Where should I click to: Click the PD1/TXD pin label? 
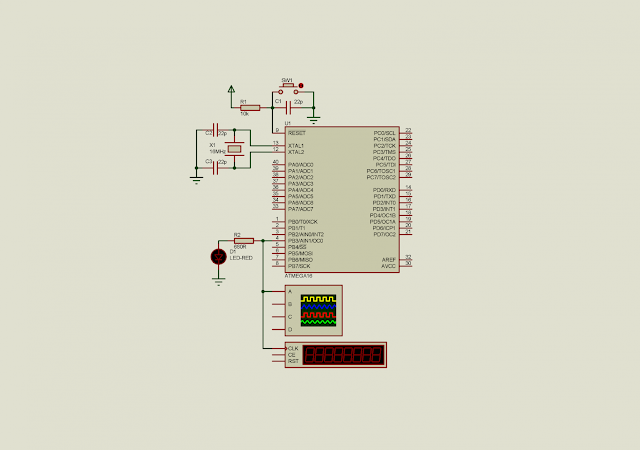pyautogui.click(x=384, y=196)
